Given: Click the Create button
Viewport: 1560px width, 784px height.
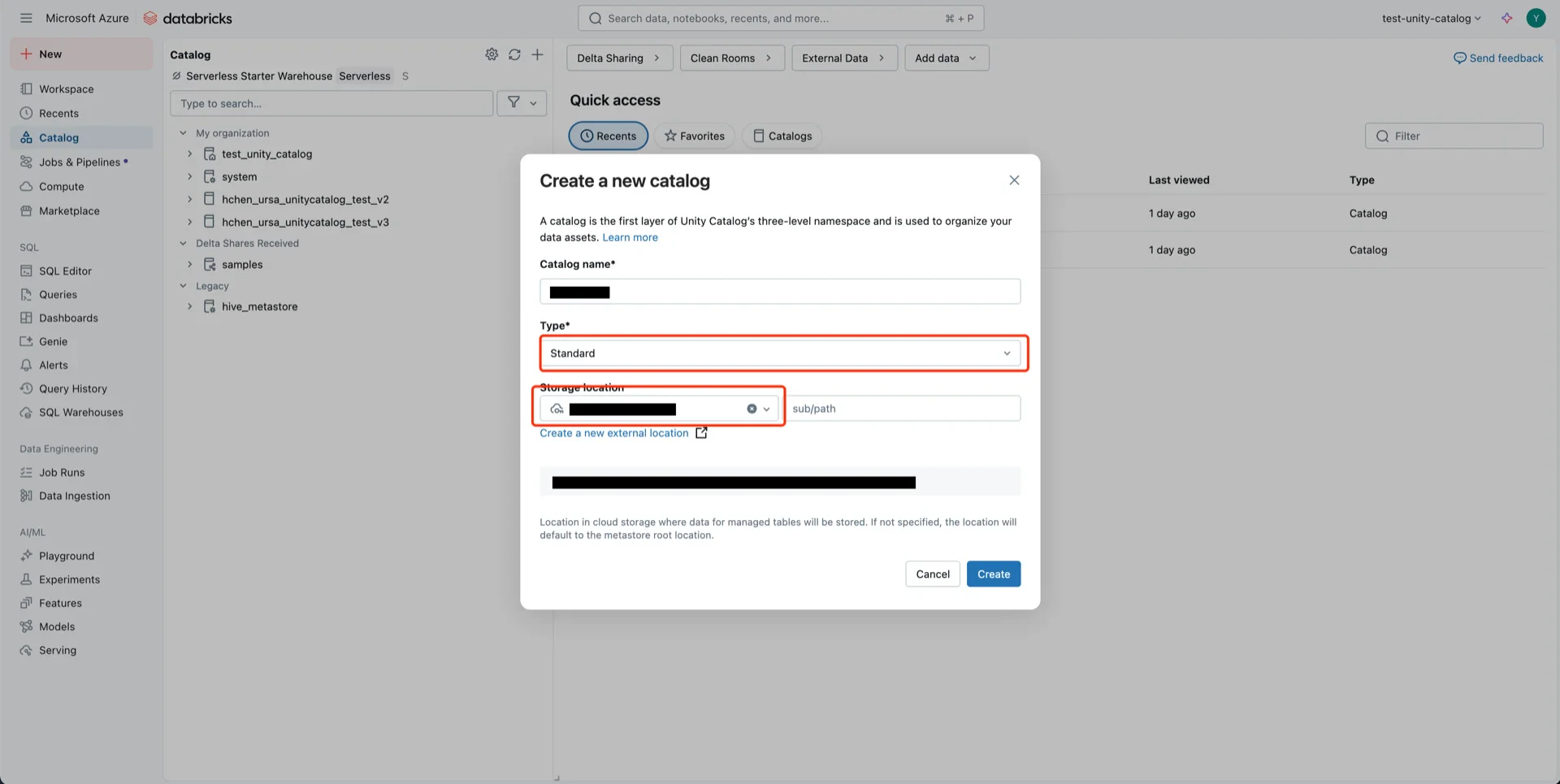Looking at the screenshot, I should coord(994,574).
